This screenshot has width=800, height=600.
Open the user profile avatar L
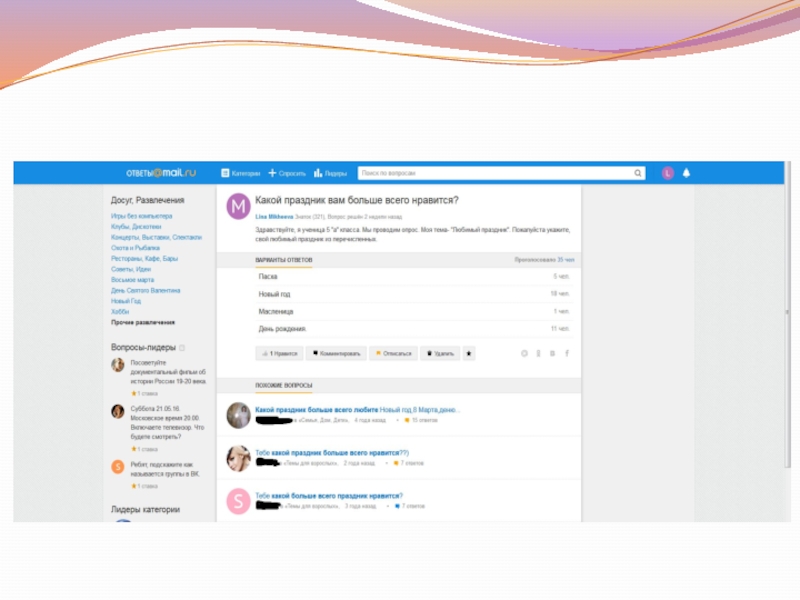pyautogui.click(x=668, y=173)
